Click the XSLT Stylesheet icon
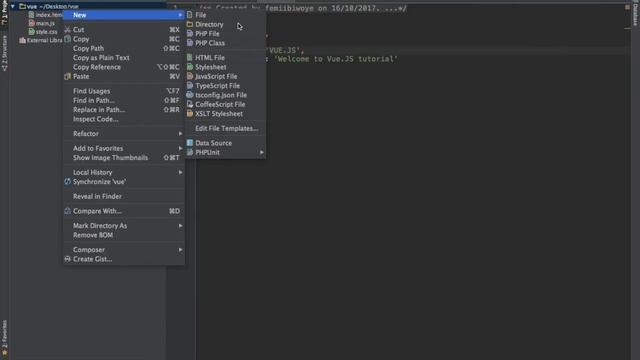Image resolution: width=640 pixels, height=360 pixels. pos(190,114)
